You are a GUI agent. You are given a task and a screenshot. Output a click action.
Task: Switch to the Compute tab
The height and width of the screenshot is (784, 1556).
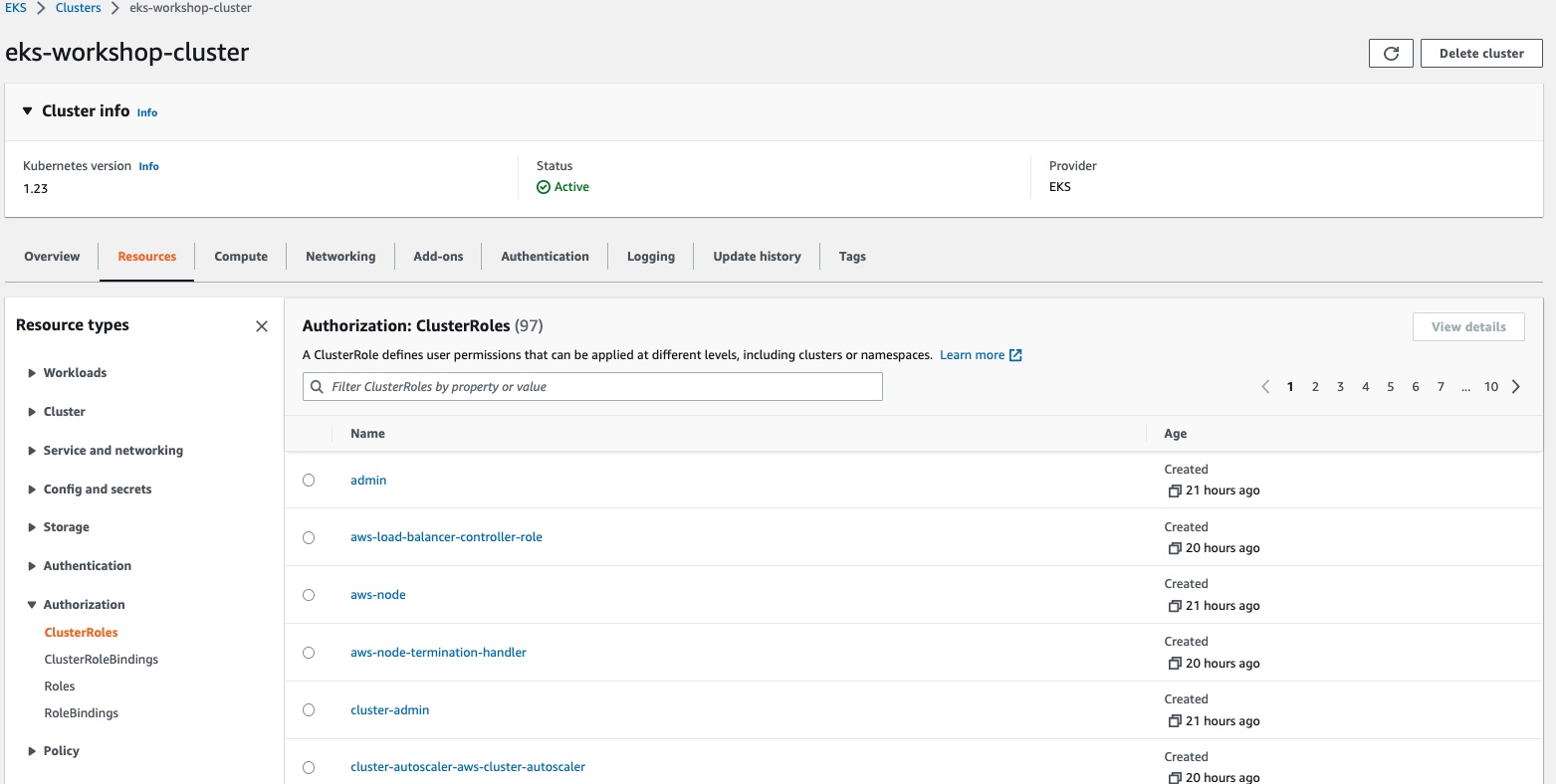click(241, 257)
